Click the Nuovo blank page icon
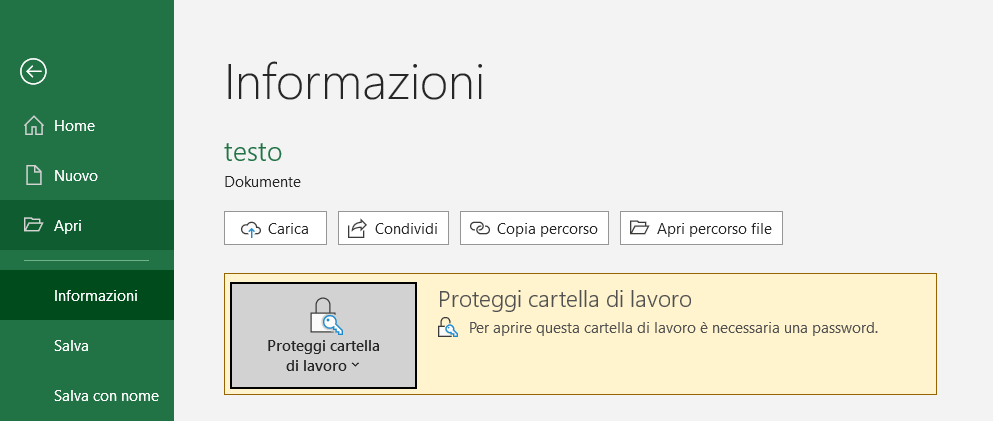993x421 pixels. (34, 175)
